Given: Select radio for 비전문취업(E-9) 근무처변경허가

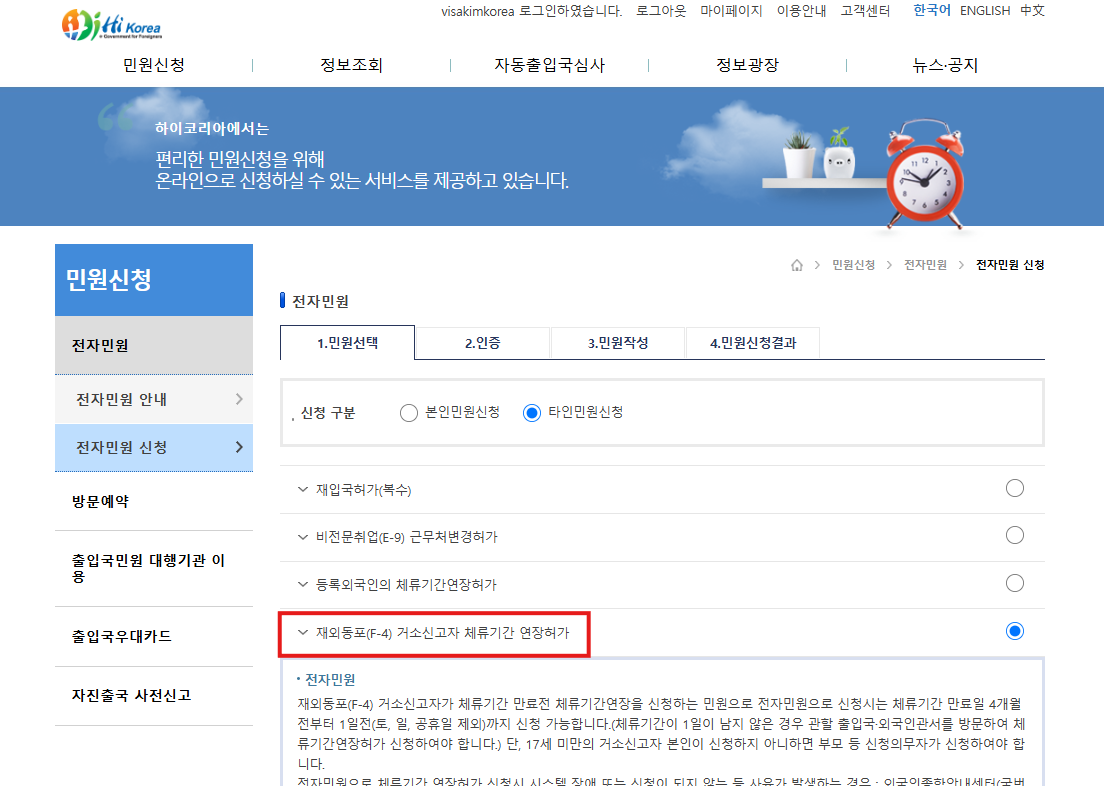Looking at the screenshot, I should (x=1015, y=535).
